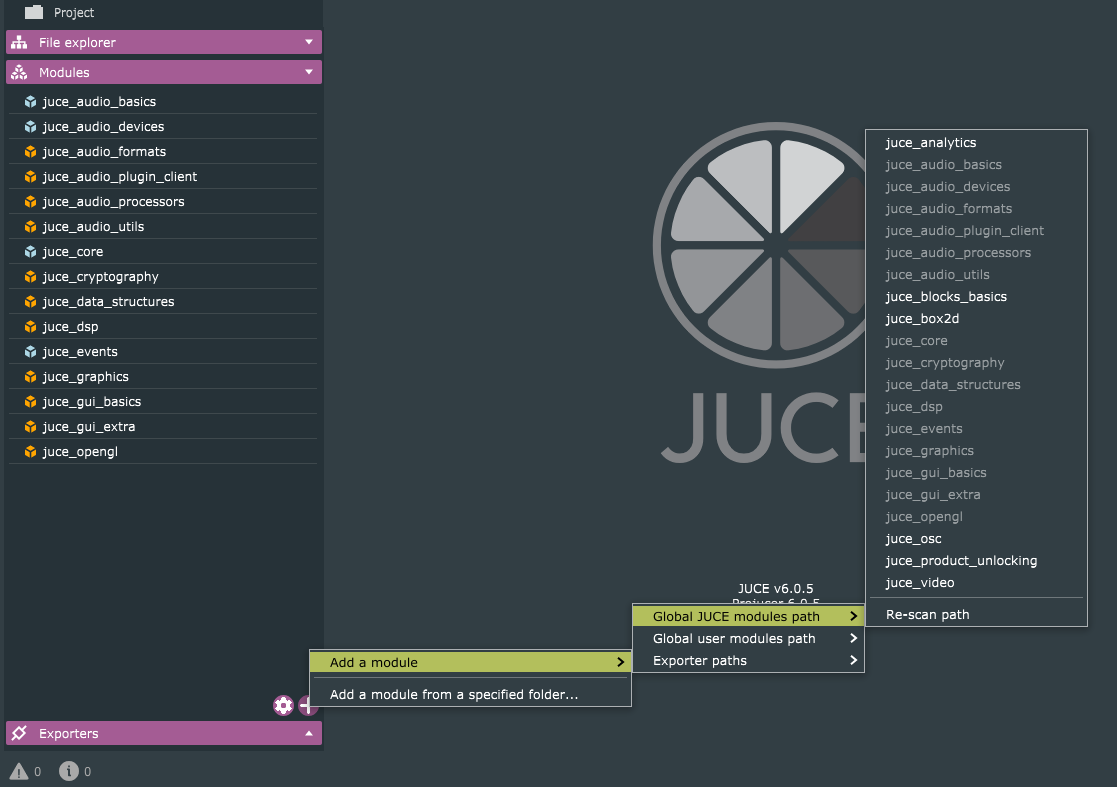Select juce_audio_plugin_client in the modules list

tap(163, 177)
